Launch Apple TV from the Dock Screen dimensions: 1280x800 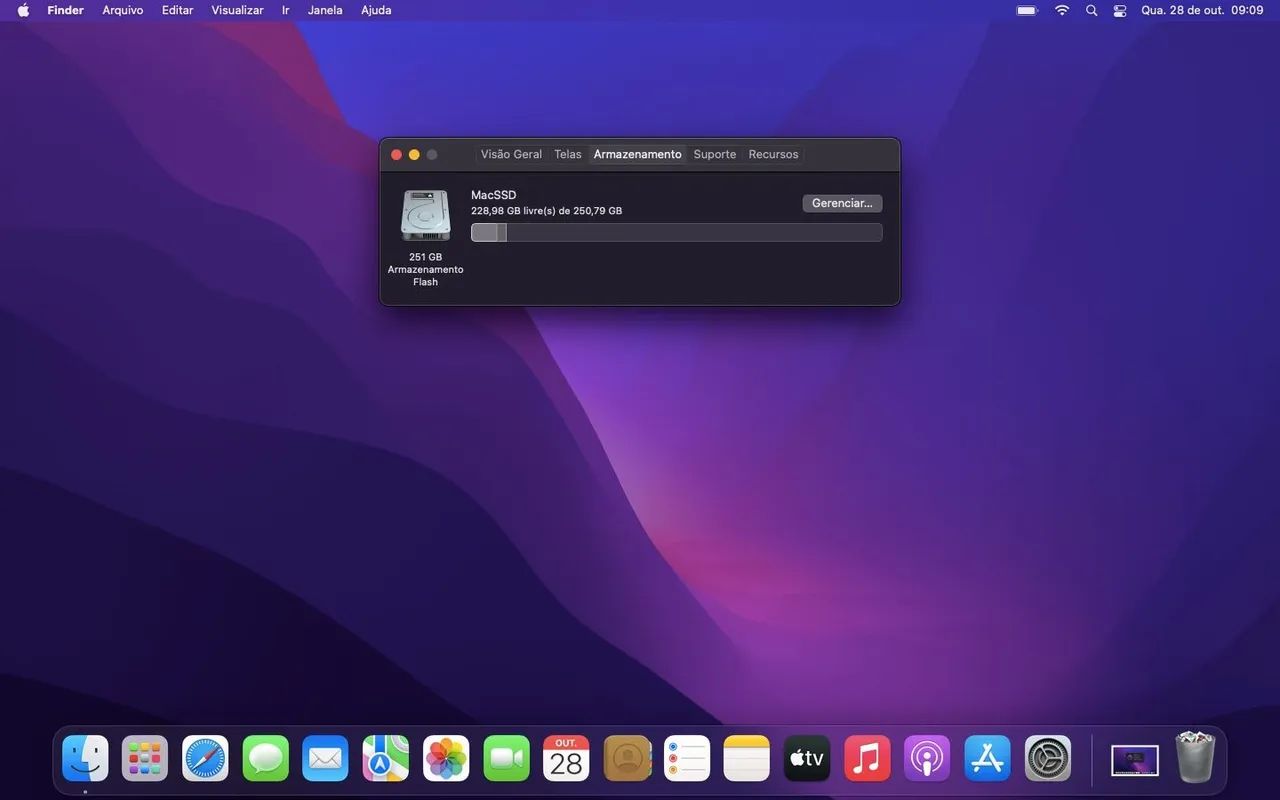point(807,758)
